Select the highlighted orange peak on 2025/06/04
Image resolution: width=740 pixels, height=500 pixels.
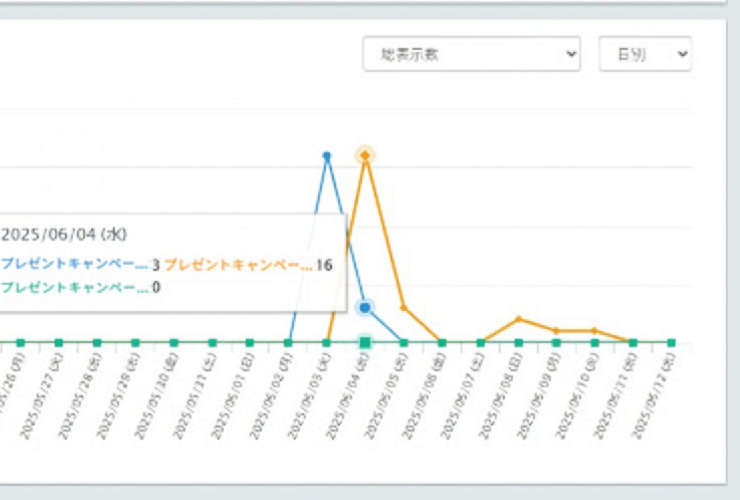[365, 155]
